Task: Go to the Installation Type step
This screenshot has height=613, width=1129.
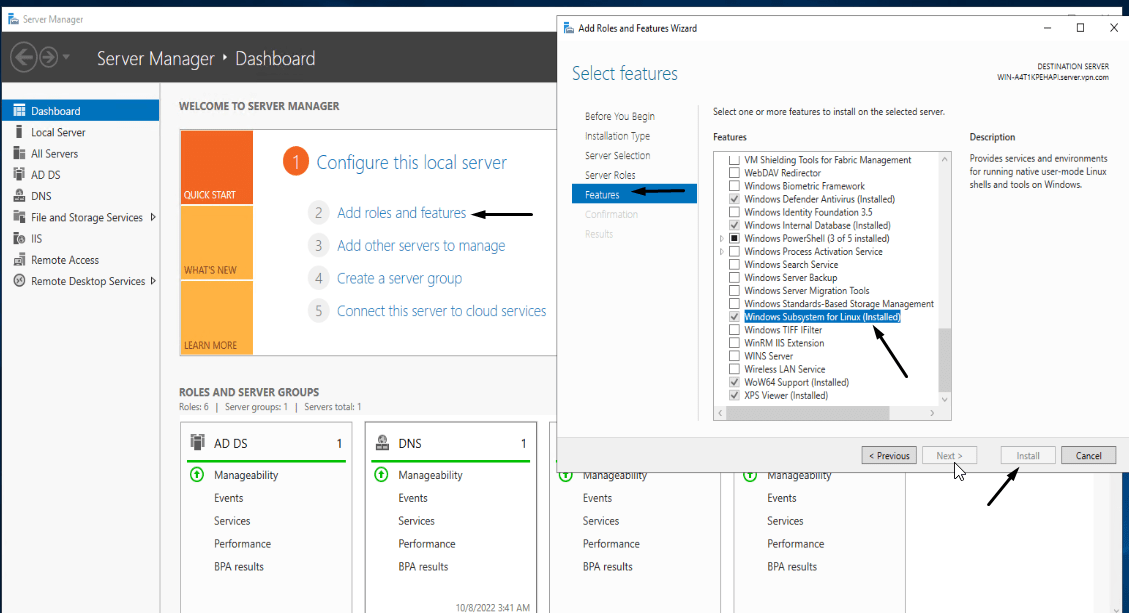Action: coord(617,136)
